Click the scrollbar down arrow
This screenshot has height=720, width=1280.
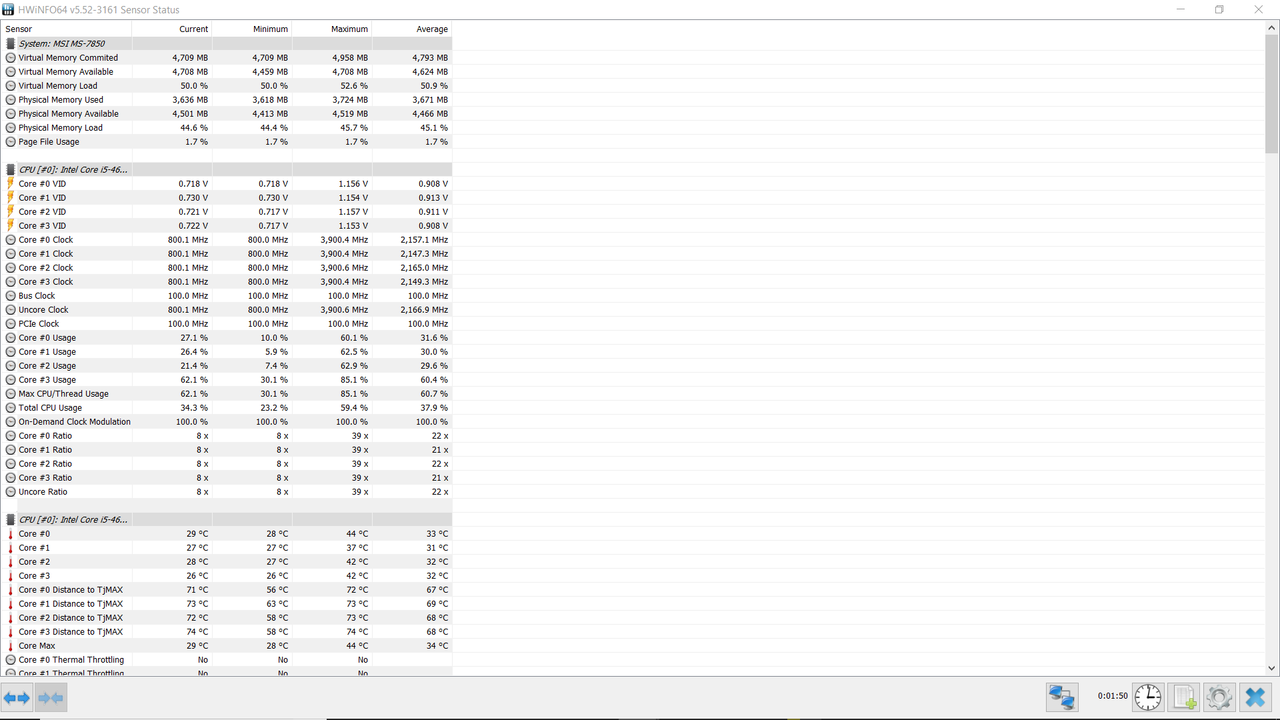tap(1272, 668)
